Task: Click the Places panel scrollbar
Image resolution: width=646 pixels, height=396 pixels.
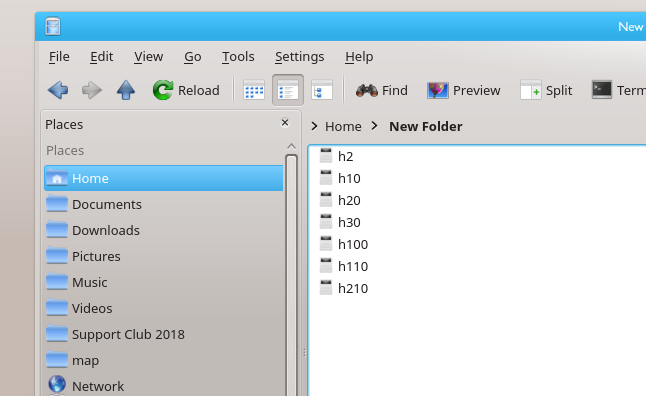Action: pyautogui.click(x=291, y=275)
